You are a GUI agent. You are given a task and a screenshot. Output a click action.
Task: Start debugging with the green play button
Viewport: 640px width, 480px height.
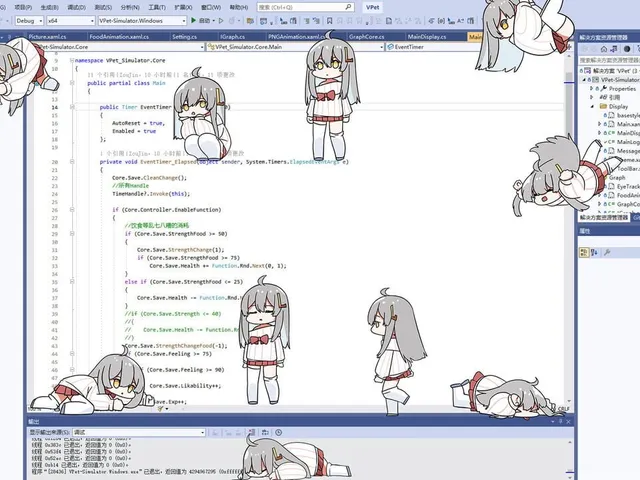(x=194, y=20)
